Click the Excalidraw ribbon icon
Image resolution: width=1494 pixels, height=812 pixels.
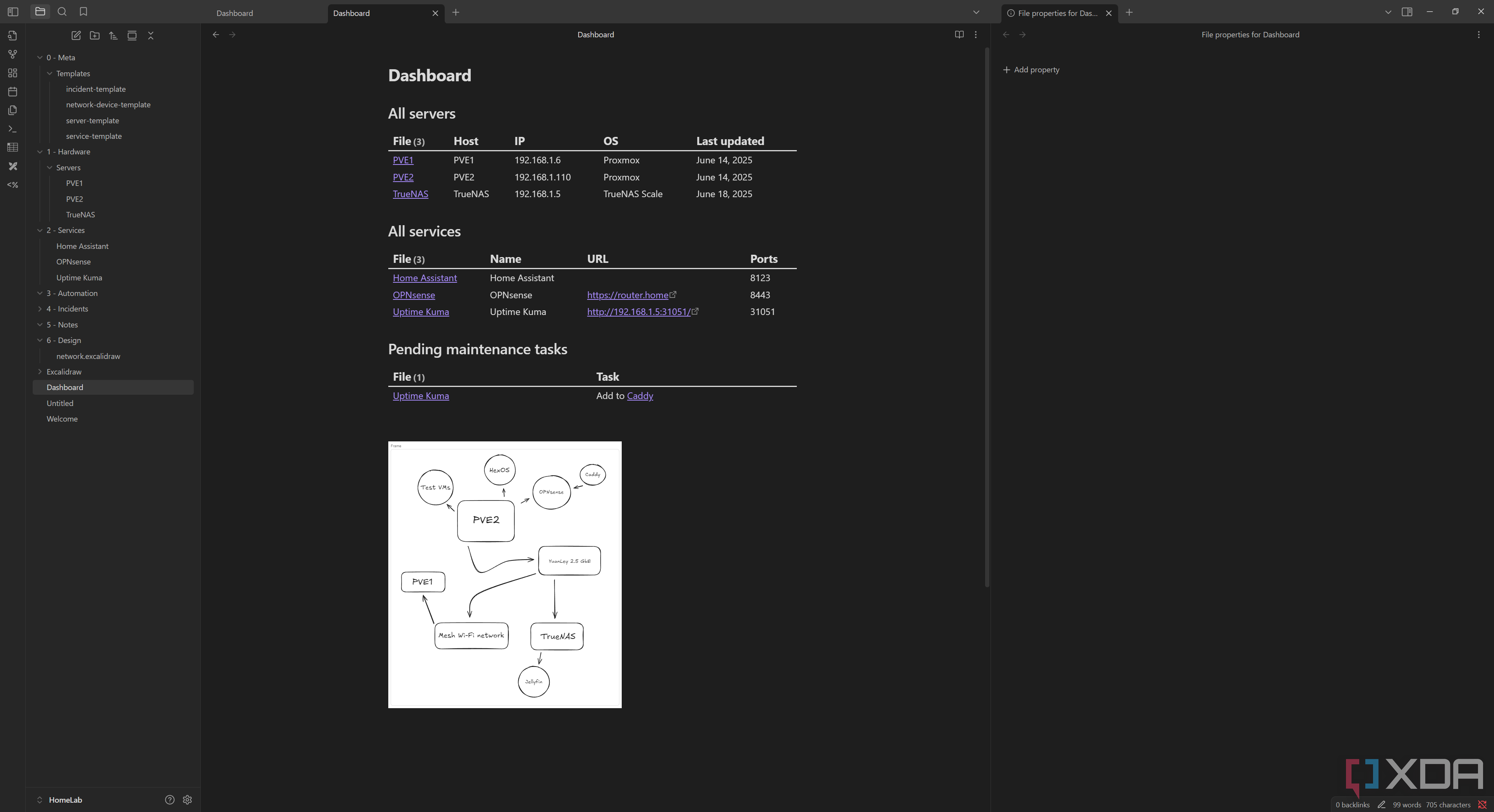[x=12, y=166]
